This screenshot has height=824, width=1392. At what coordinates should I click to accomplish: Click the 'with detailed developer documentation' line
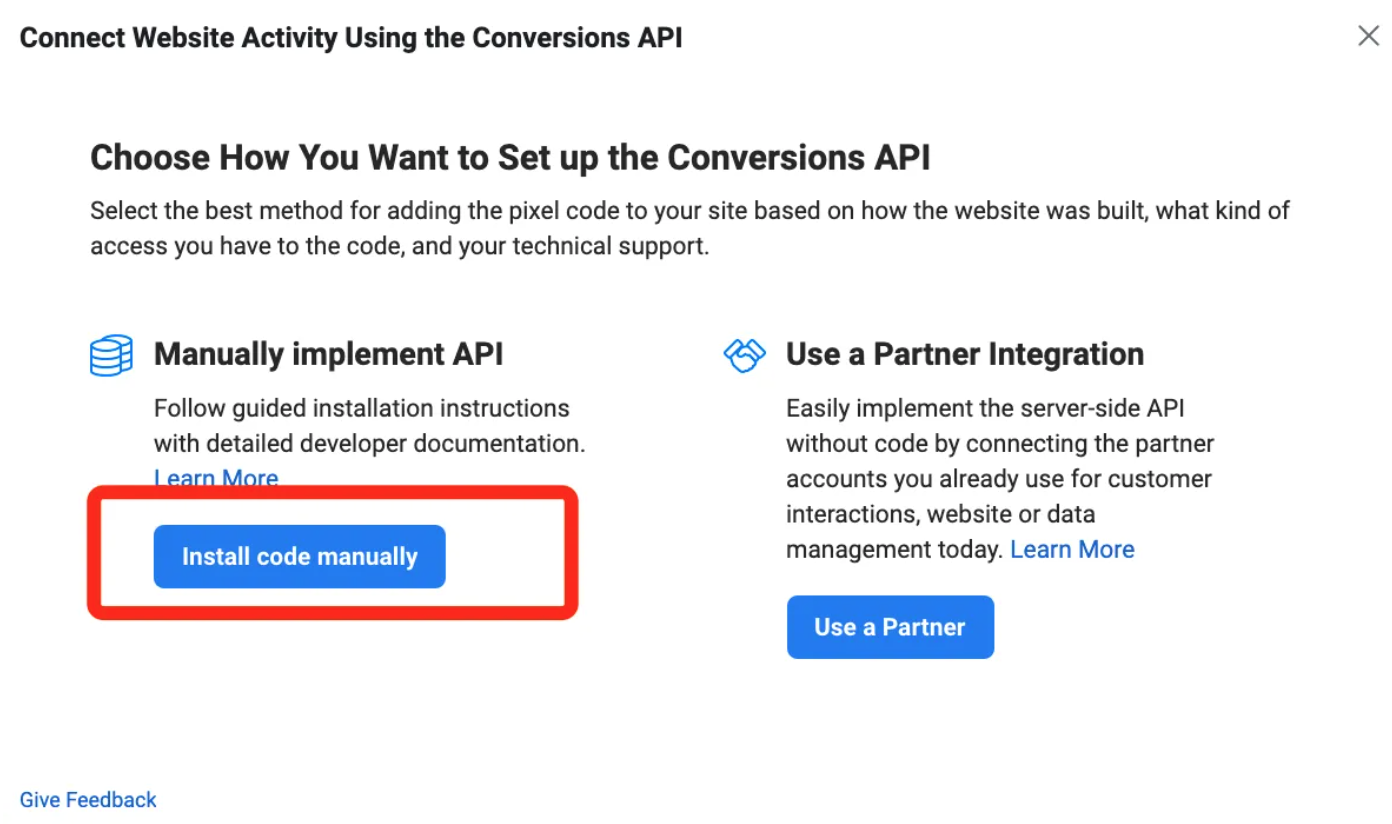click(x=369, y=443)
